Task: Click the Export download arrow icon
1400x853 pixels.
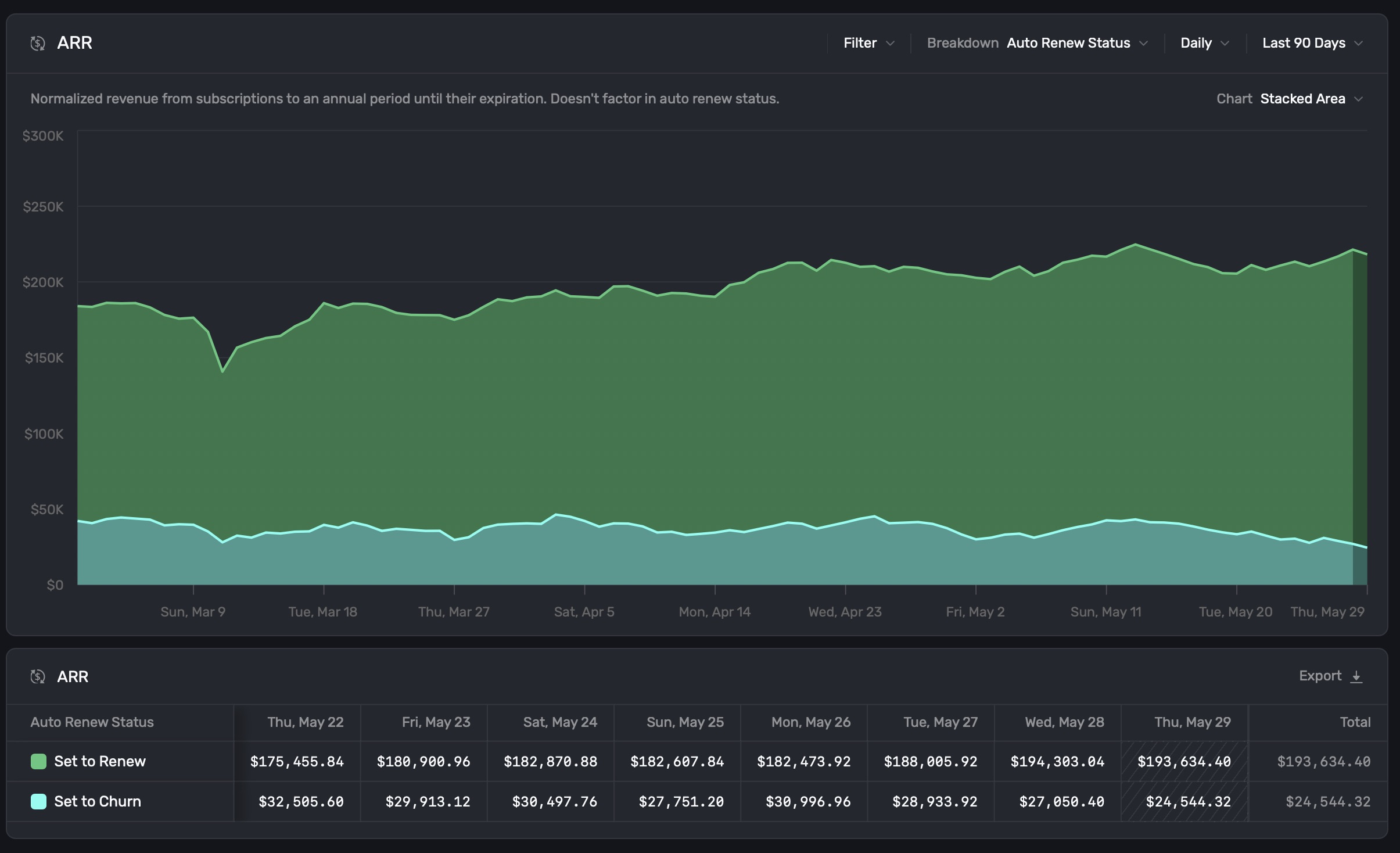Action: [1356, 676]
